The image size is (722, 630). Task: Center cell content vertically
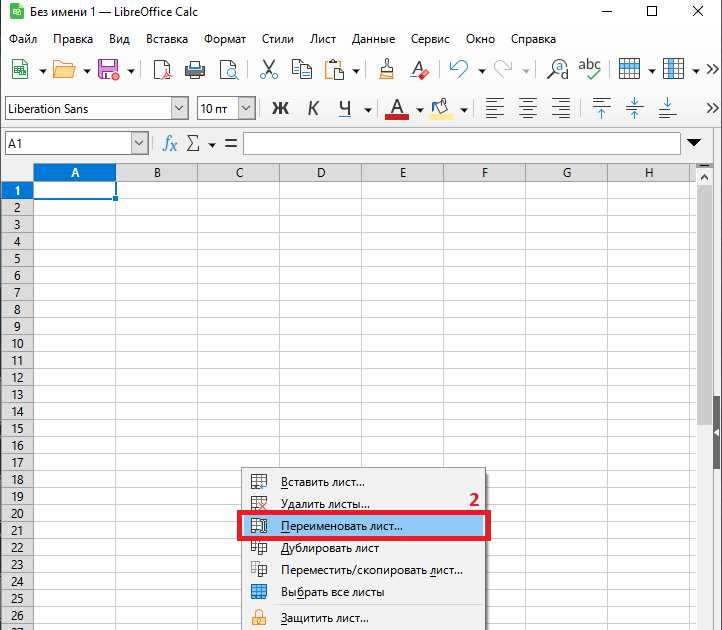(634, 109)
